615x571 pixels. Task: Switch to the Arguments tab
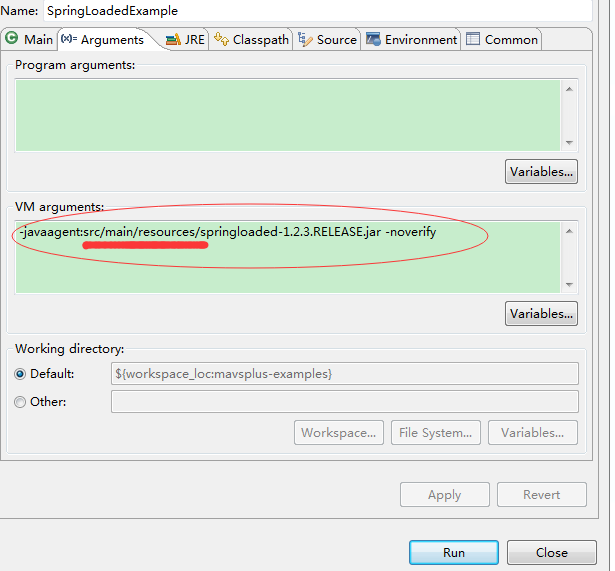(x=104, y=39)
